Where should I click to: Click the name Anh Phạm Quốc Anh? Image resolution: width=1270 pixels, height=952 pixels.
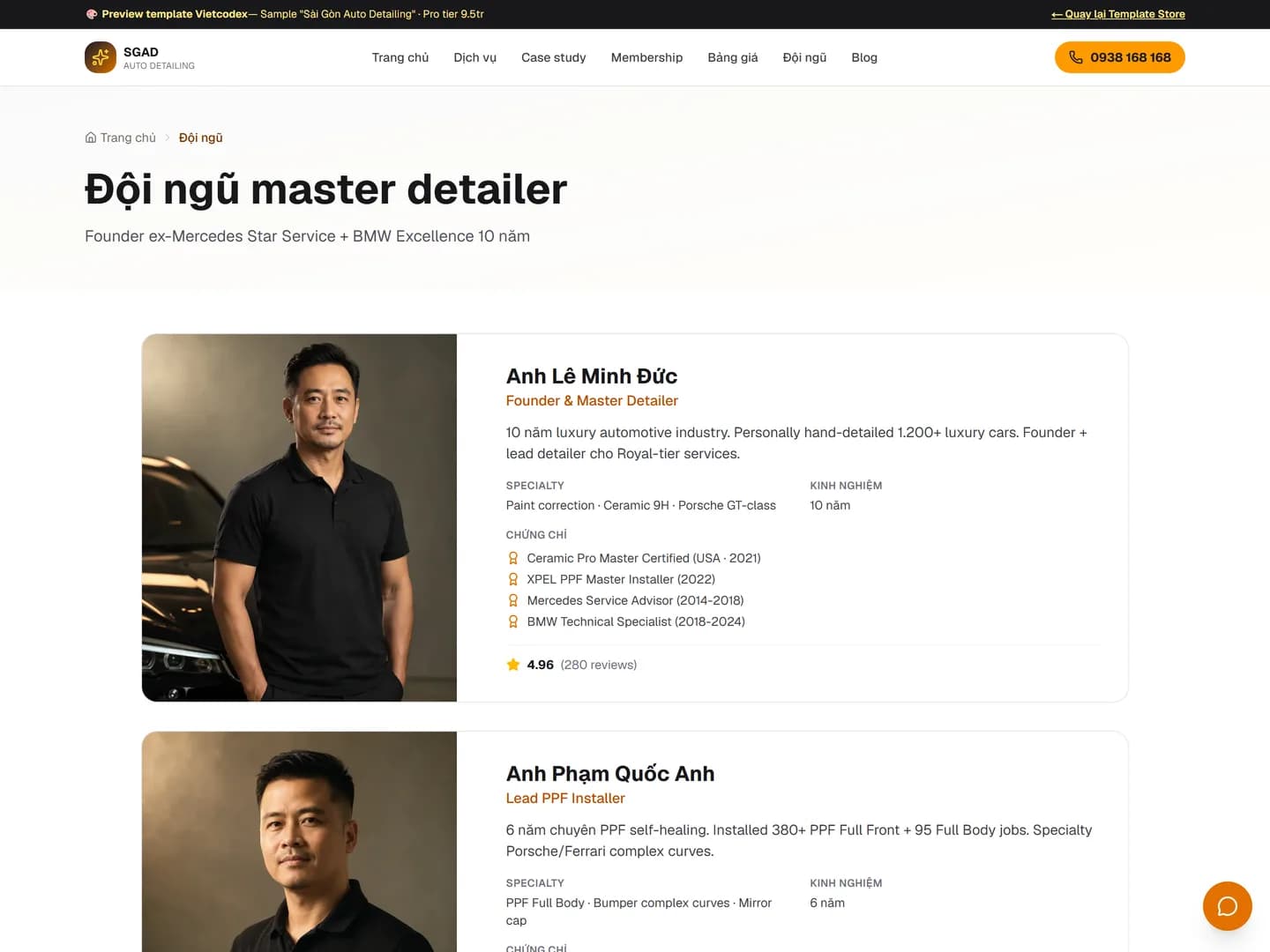tap(610, 774)
